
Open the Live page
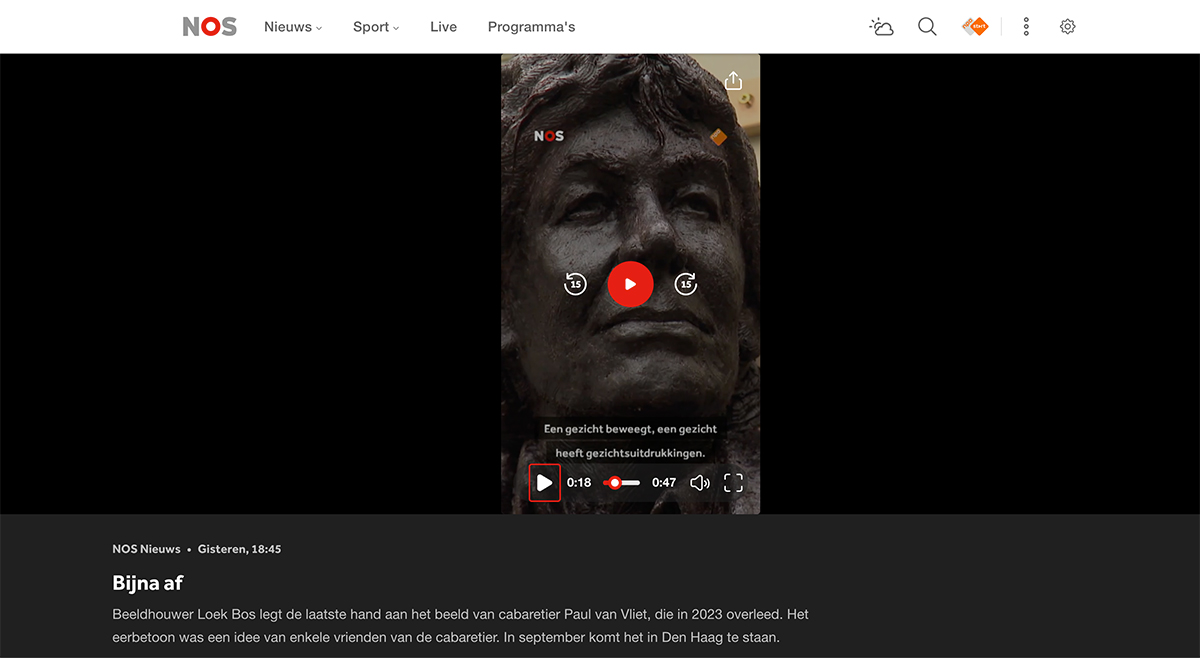(x=443, y=27)
